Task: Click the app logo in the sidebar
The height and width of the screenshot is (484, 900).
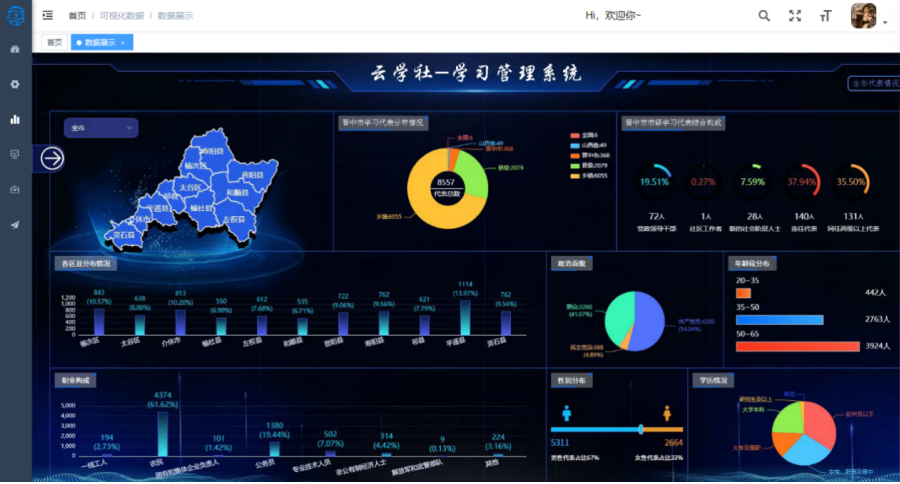Action: 15,16
